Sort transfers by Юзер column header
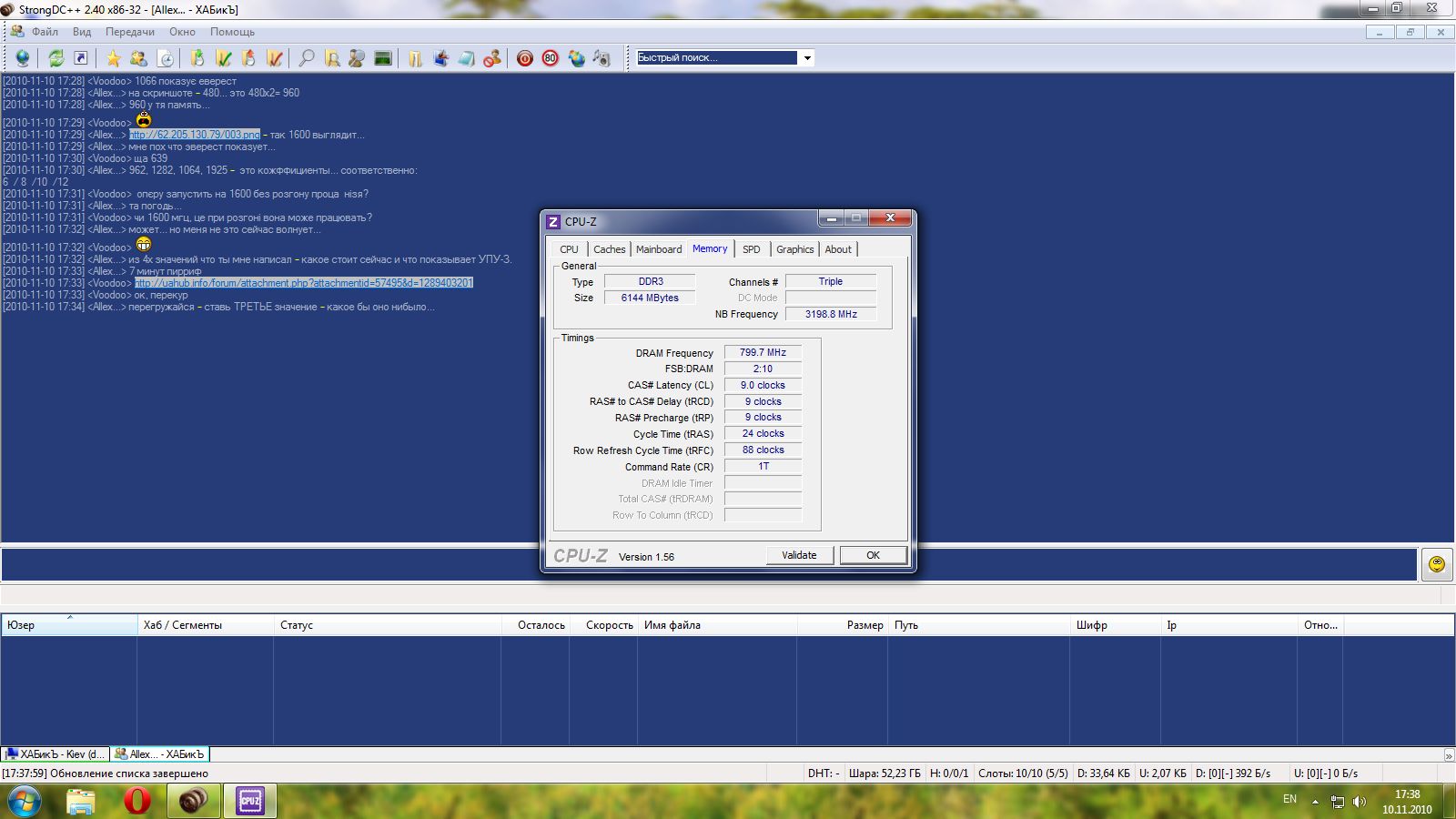This screenshot has width=1456, height=819. pos(69,625)
